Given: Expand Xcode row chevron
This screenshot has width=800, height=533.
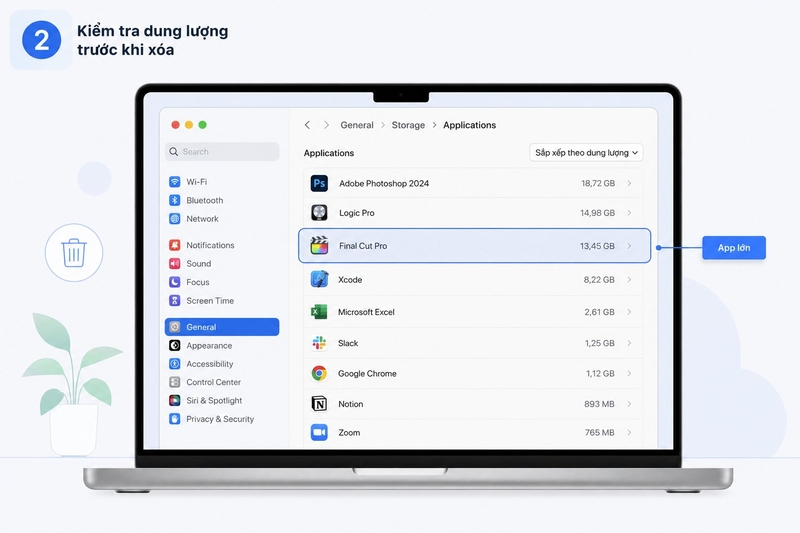Looking at the screenshot, I should (x=629, y=280).
